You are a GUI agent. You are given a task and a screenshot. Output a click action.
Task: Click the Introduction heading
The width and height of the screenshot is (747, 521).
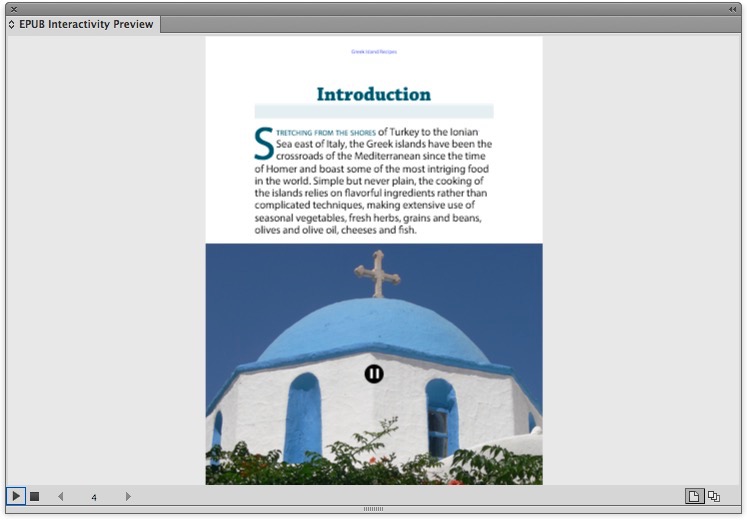point(373,94)
